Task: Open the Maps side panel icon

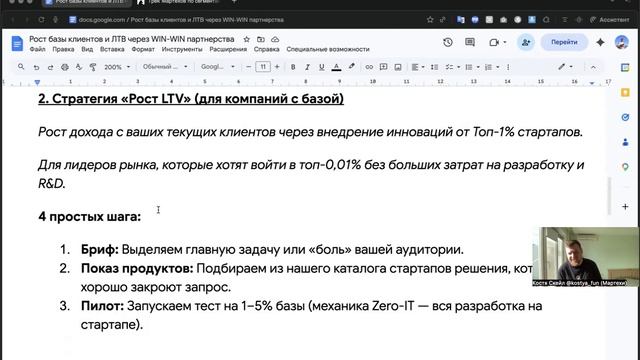Action: point(625,167)
